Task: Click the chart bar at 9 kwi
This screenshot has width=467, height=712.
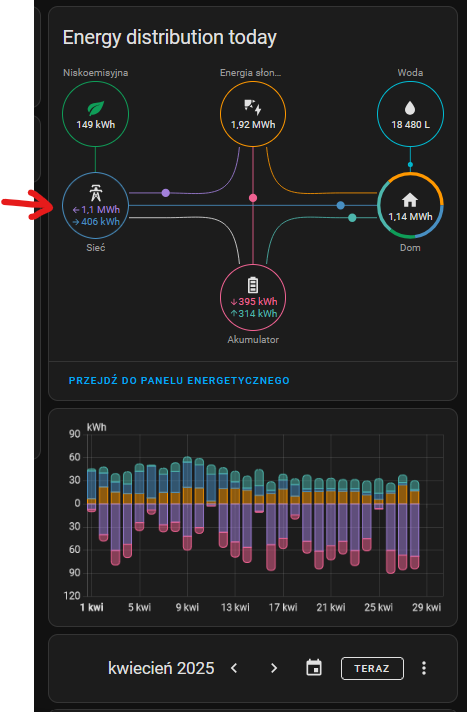Action: (187, 504)
